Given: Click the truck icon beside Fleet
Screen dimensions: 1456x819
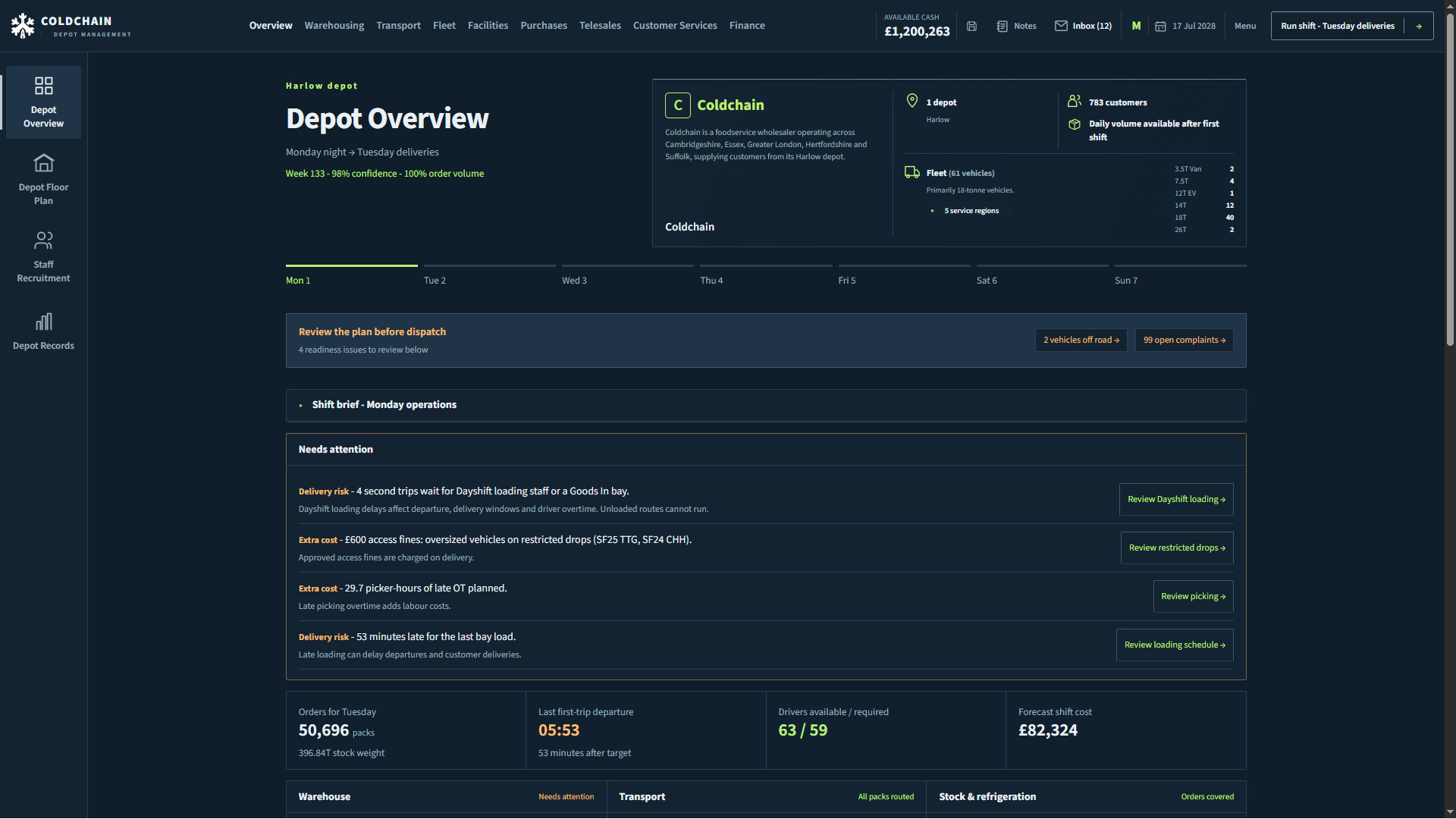Looking at the screenshot, I should coord(912,173).
